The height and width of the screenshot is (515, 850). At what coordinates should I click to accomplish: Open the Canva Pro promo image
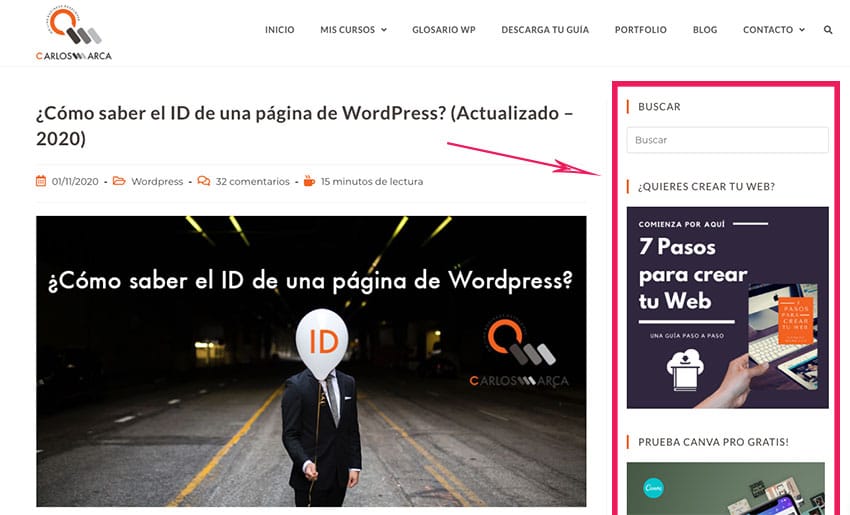point(726,488)
